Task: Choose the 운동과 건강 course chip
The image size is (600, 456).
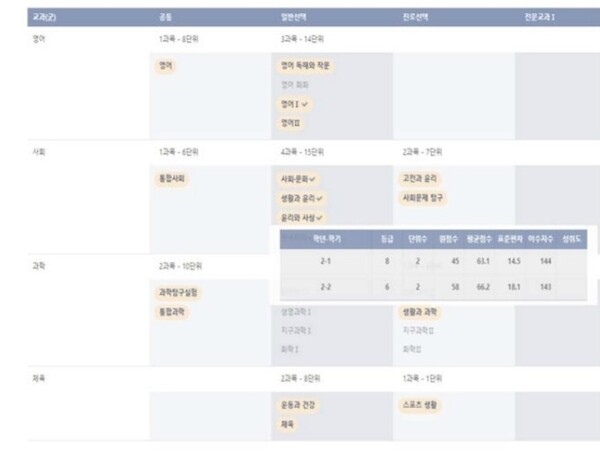Action: (298, 405)
